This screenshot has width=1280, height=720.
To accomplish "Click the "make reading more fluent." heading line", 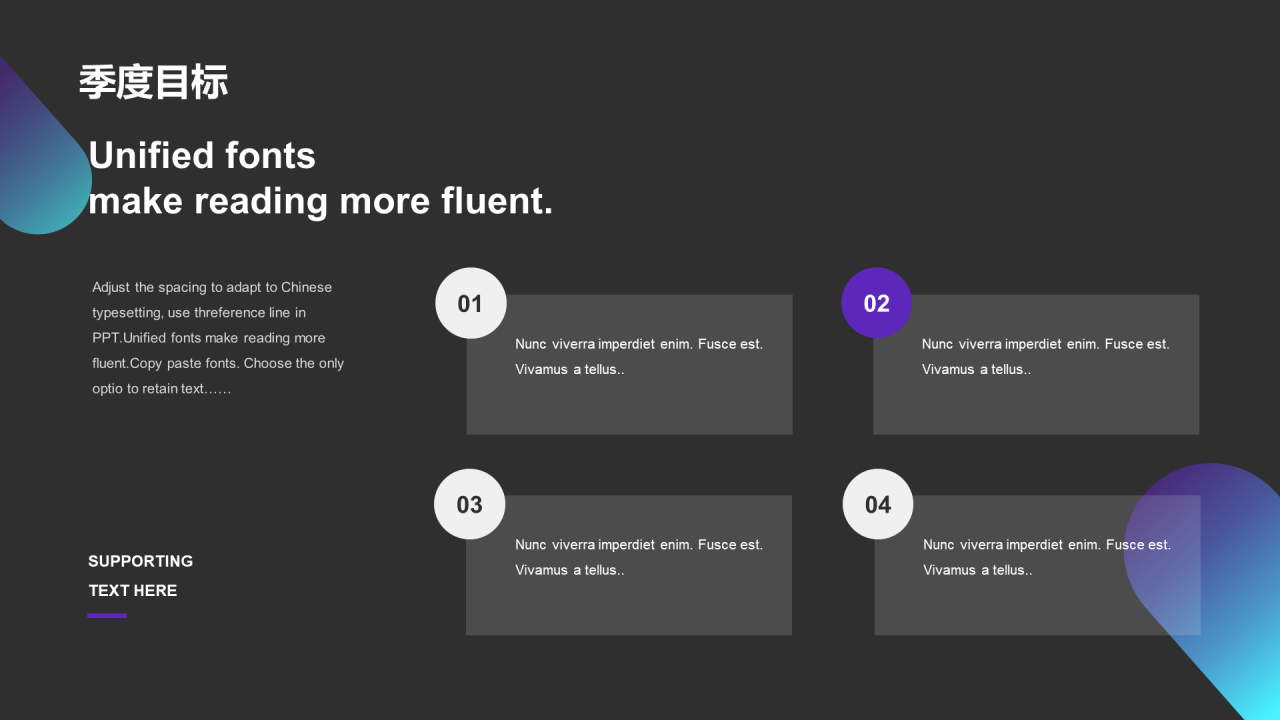I will tap(320, 201).
